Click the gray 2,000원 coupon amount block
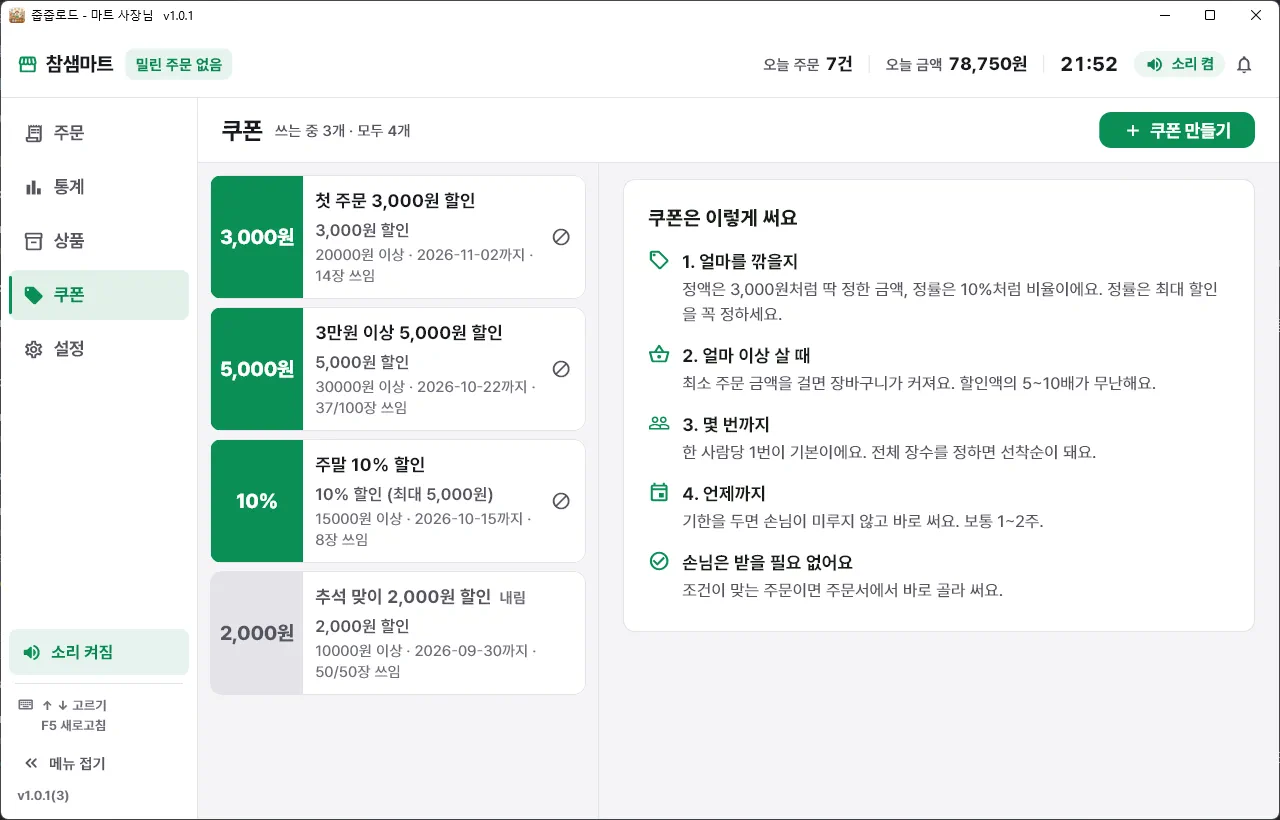Viewport: 1280px width, 820px height. coord(257,633)
